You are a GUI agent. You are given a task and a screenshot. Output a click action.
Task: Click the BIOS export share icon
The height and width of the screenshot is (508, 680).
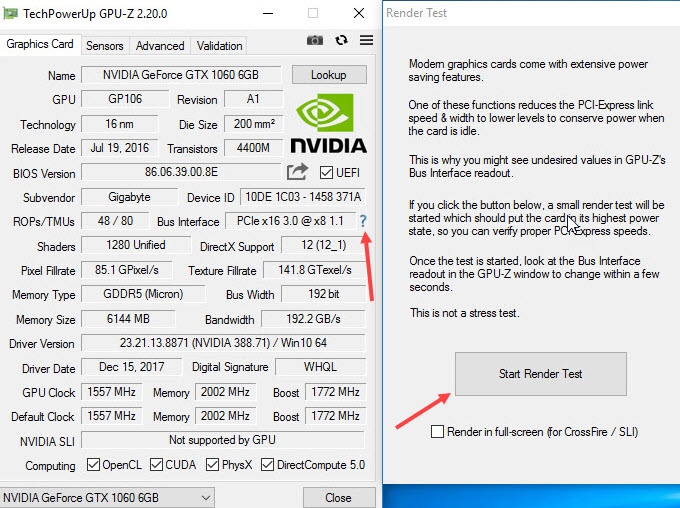tap(297, 172)
